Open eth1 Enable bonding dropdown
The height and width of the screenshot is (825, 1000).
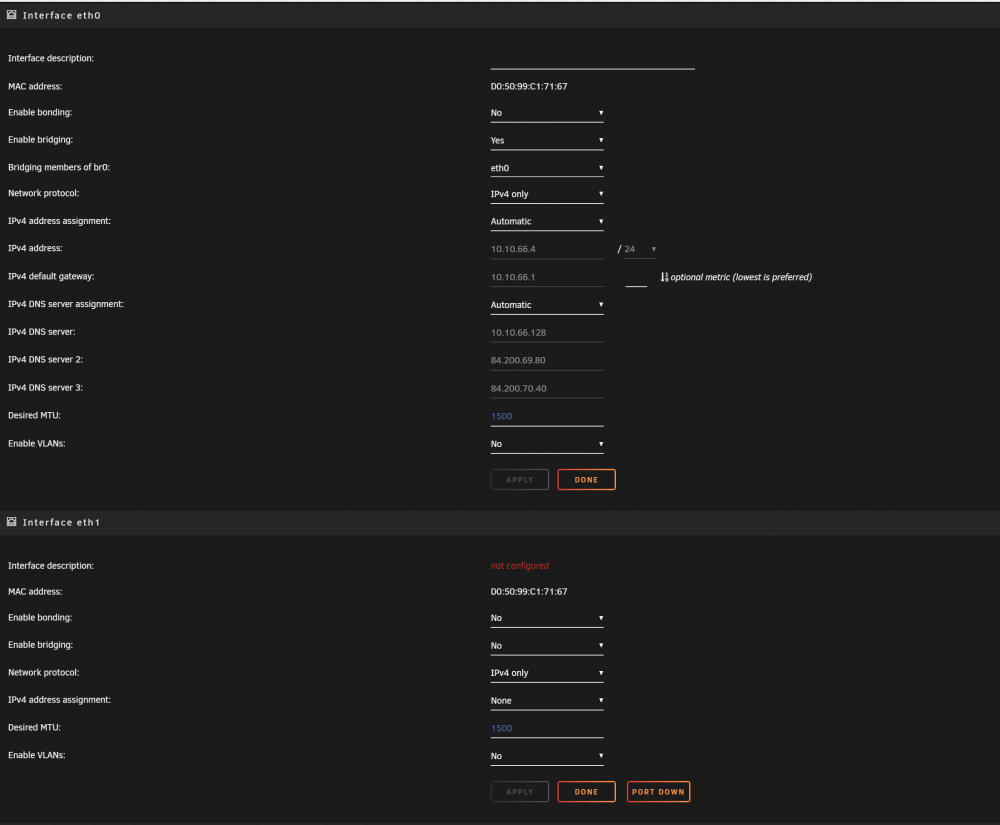[x=547, y=618]
